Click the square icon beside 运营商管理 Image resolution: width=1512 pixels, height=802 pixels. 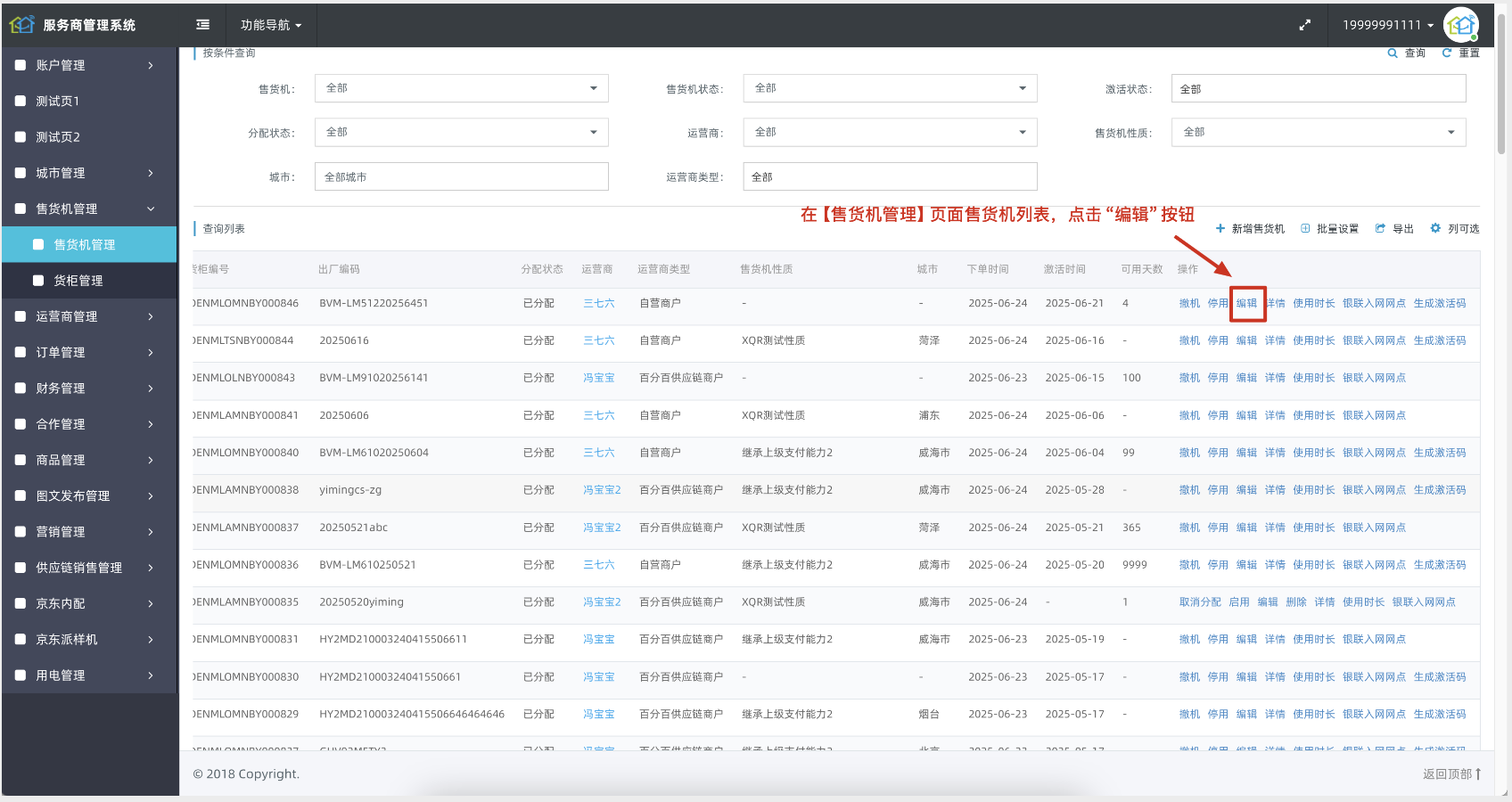point(21,316)
